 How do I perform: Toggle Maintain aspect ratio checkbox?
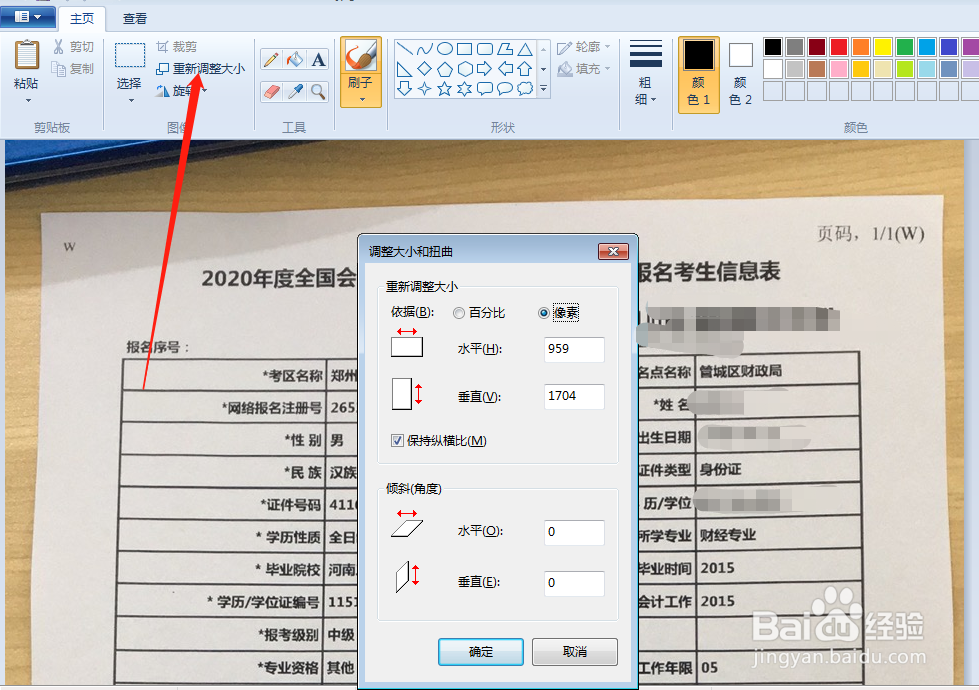397,441
